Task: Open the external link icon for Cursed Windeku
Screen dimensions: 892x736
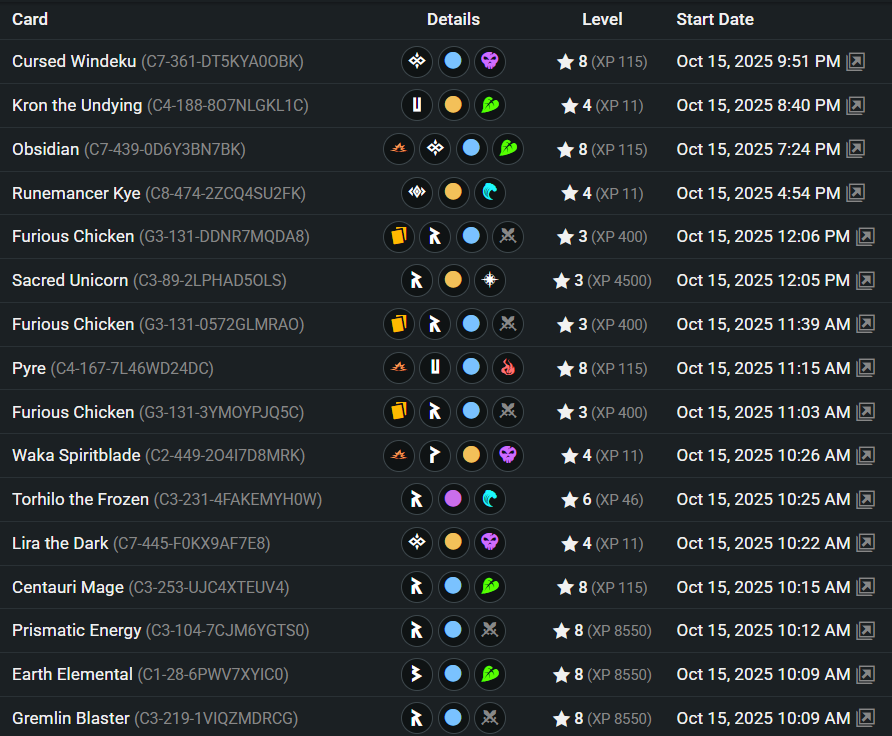Action: pyautogui.click(x=856, y=62)
